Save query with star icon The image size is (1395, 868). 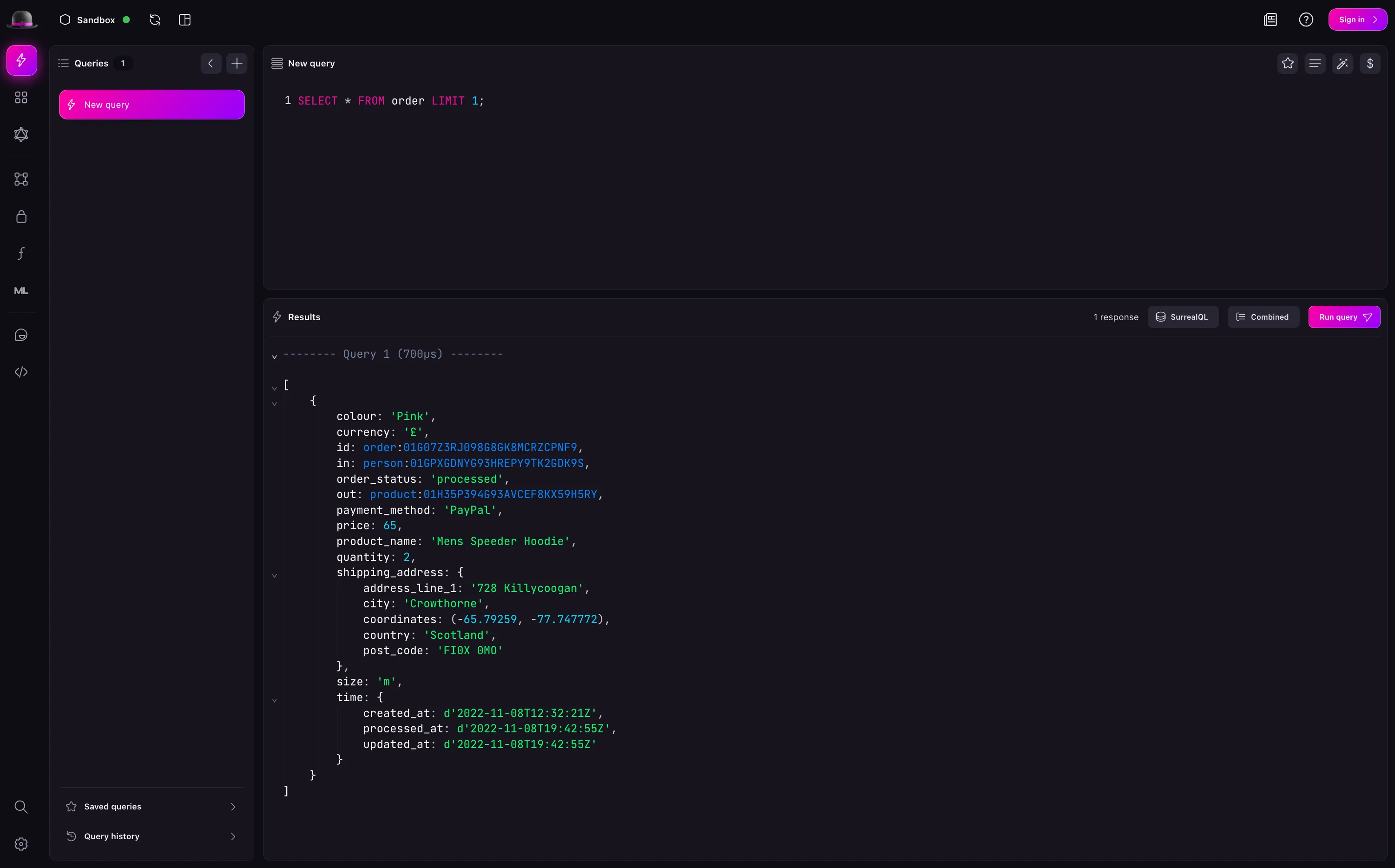pyautogui.click(x=1288, y=63)
